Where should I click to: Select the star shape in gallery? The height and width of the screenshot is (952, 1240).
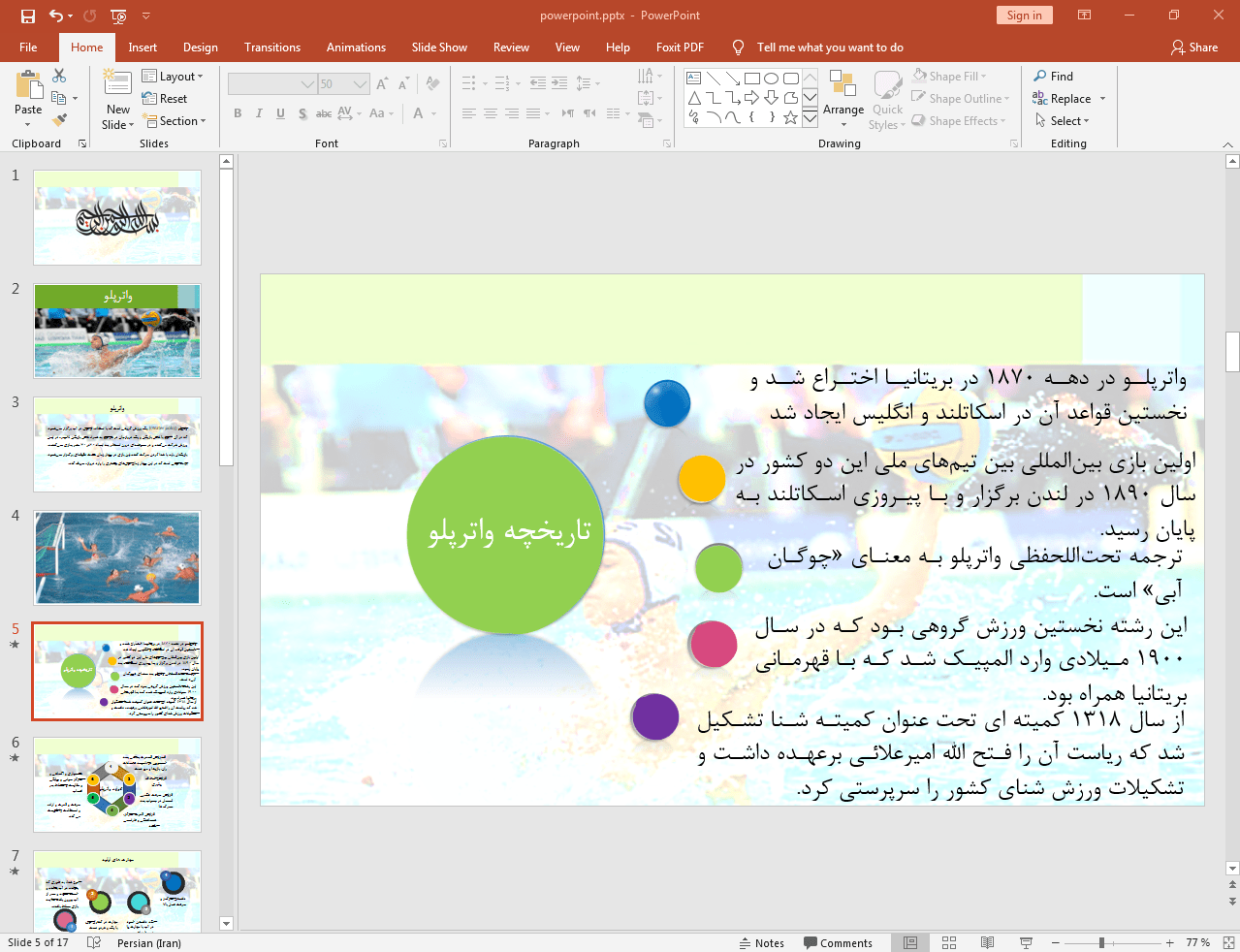click(790, 117)
